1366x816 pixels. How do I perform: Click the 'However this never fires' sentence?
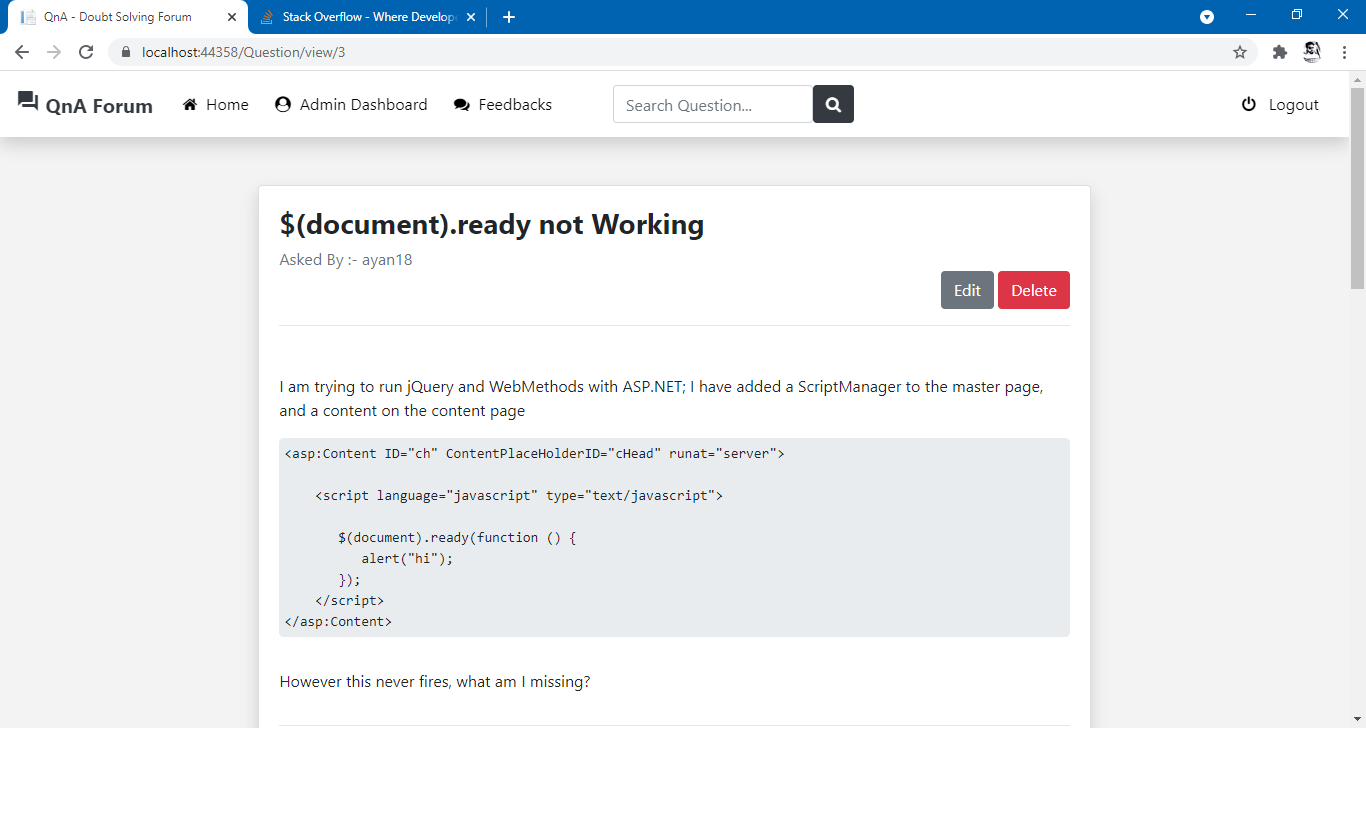pos(435,682)
